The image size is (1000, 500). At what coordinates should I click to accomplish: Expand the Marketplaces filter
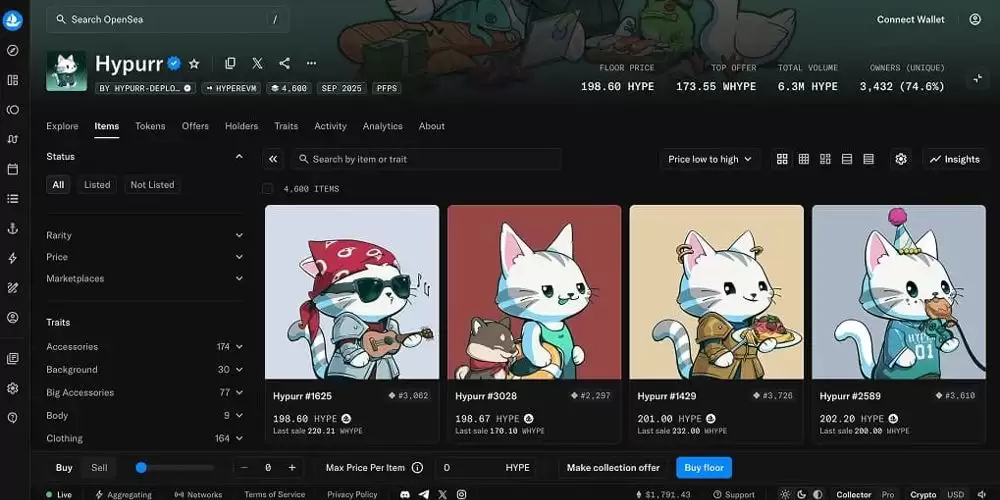[145, 279]
